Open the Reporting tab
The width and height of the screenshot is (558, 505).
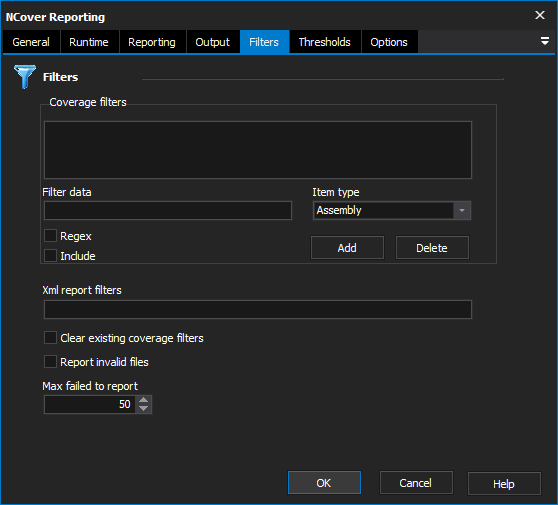152,42
